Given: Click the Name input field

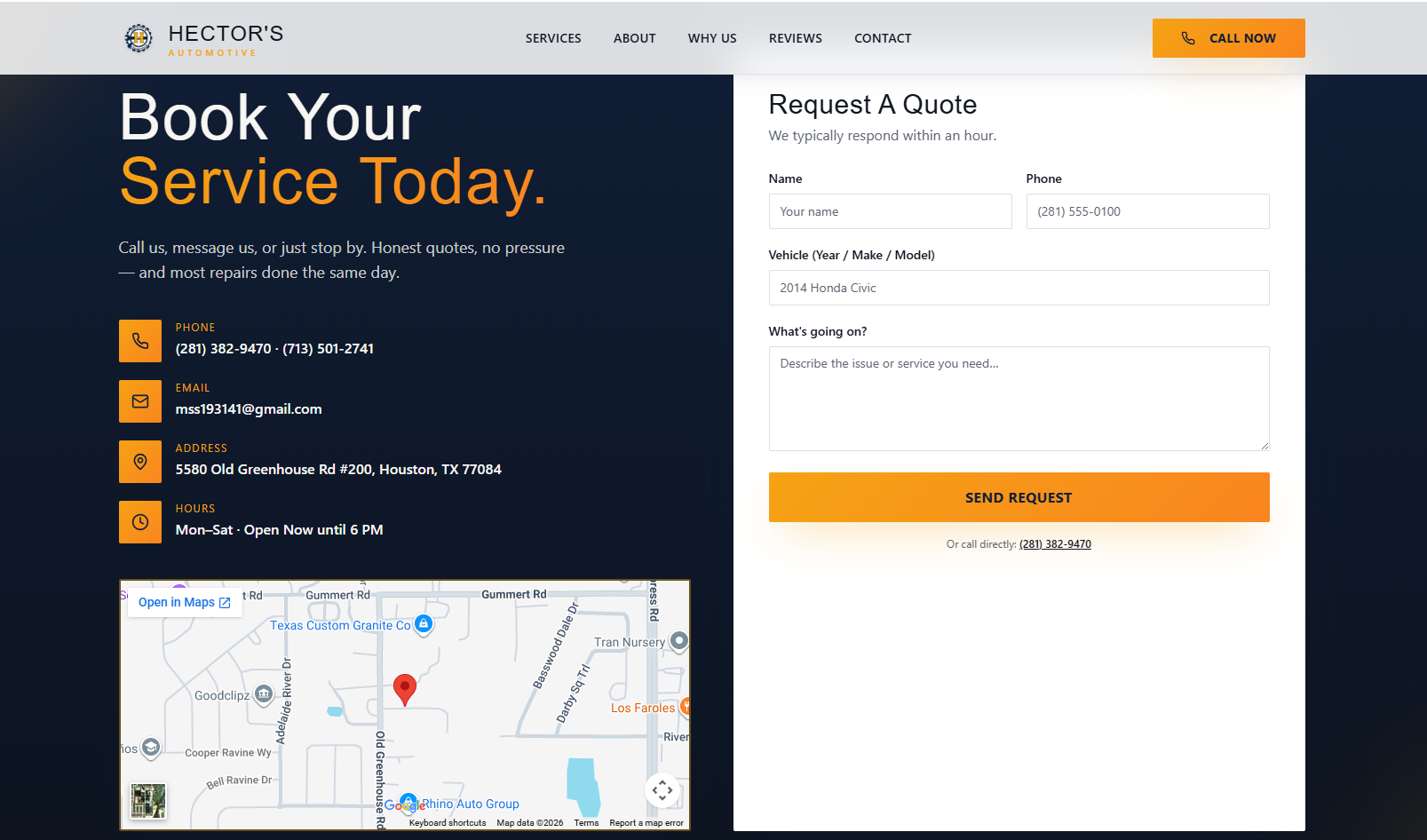Looking at the screenshot, I should pos(891,211).
